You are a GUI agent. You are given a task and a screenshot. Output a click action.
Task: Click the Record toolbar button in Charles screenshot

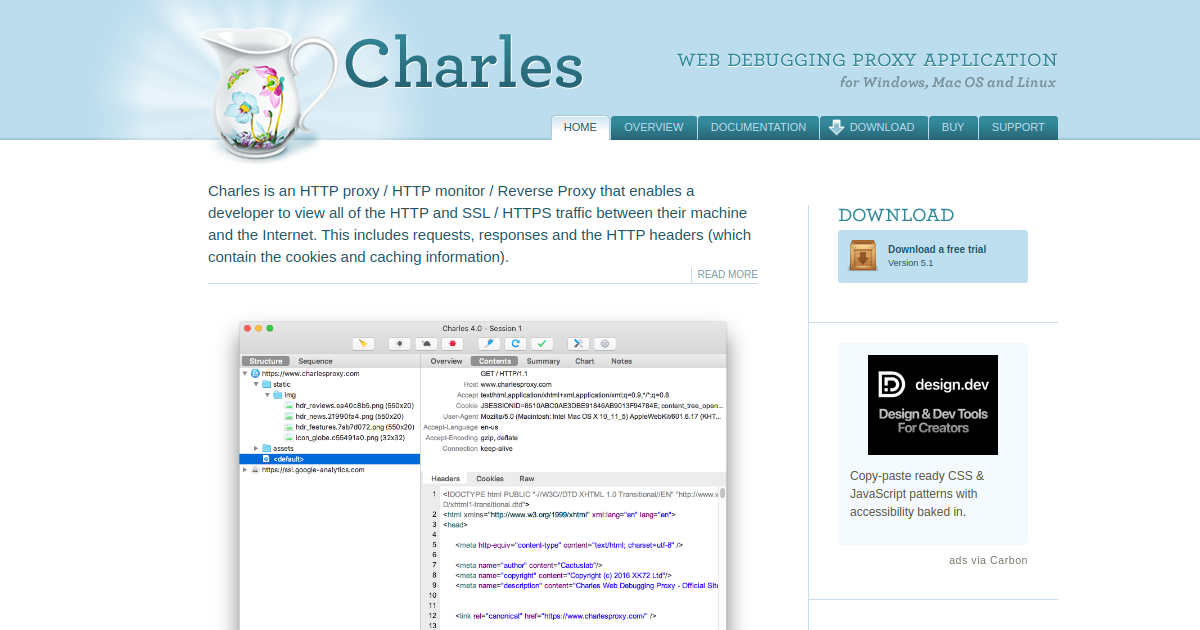(x=399, y=343)
